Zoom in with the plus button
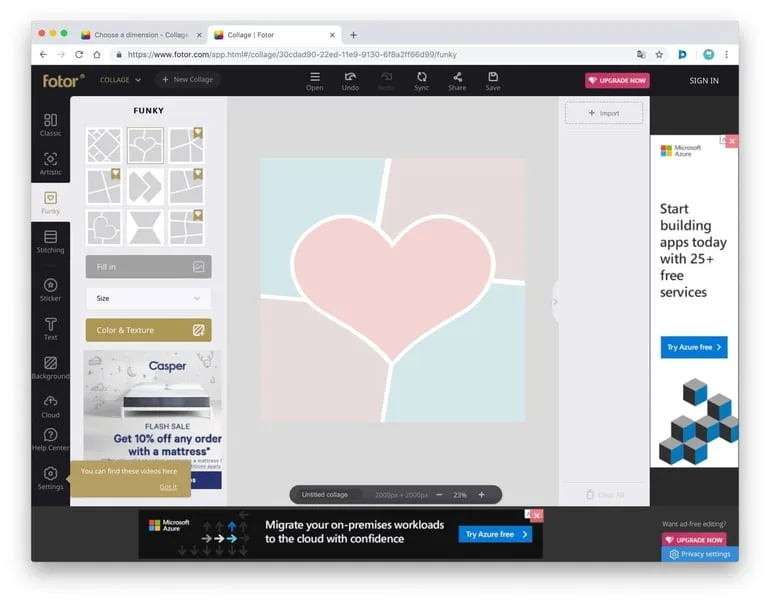This screenshot has width=770, height=603. tap(481, 495)
